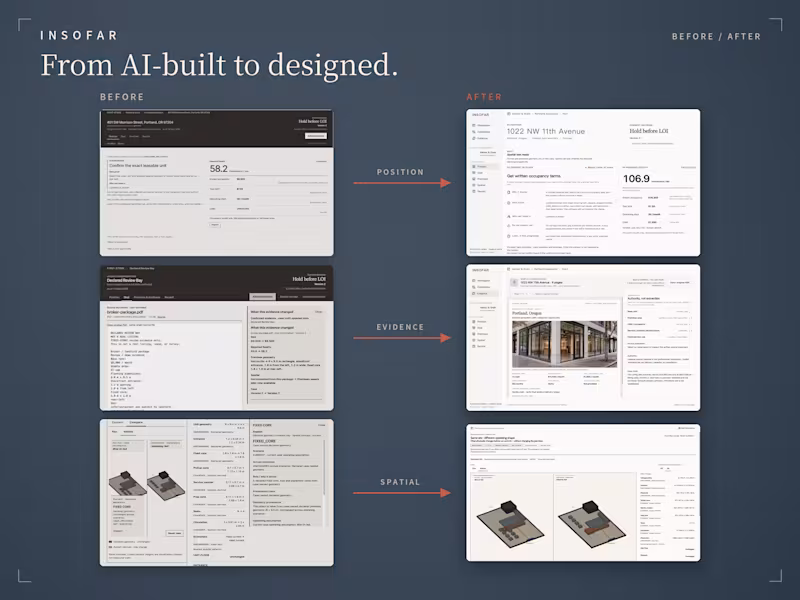
Task: Click the headline 'From AI-built to designed.'
Action: point(219,65)
